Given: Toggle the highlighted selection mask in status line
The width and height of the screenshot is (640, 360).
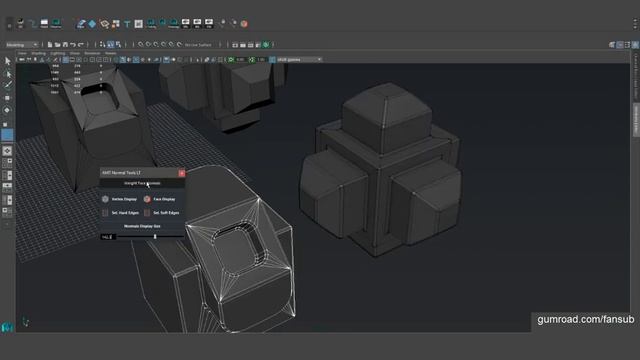Looking at the screenshot, I should (x=110, y=45).
